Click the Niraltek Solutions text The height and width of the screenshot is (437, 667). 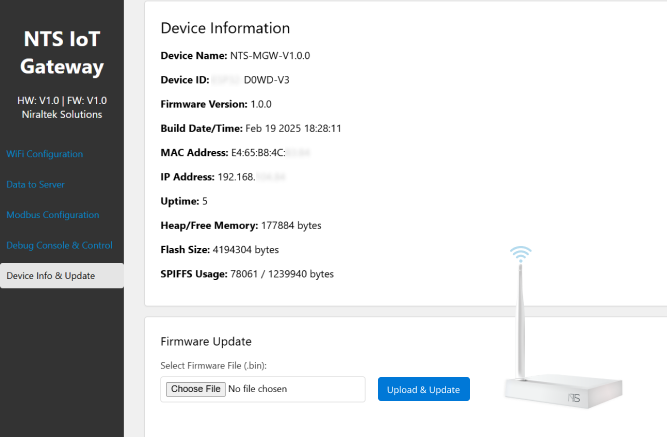click(x=62, y=115)
